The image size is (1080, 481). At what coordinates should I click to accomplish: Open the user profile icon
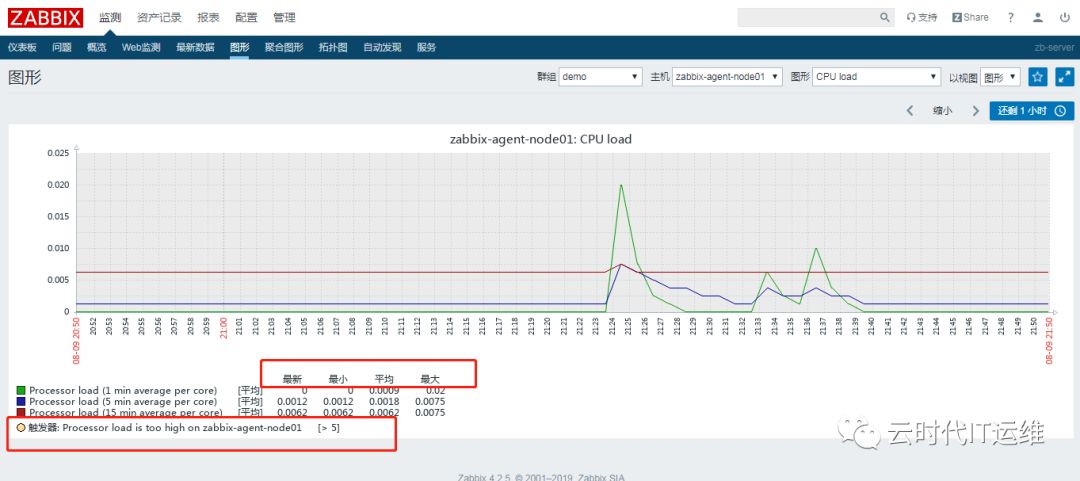pyautogui.click(x=1038, y=18)
